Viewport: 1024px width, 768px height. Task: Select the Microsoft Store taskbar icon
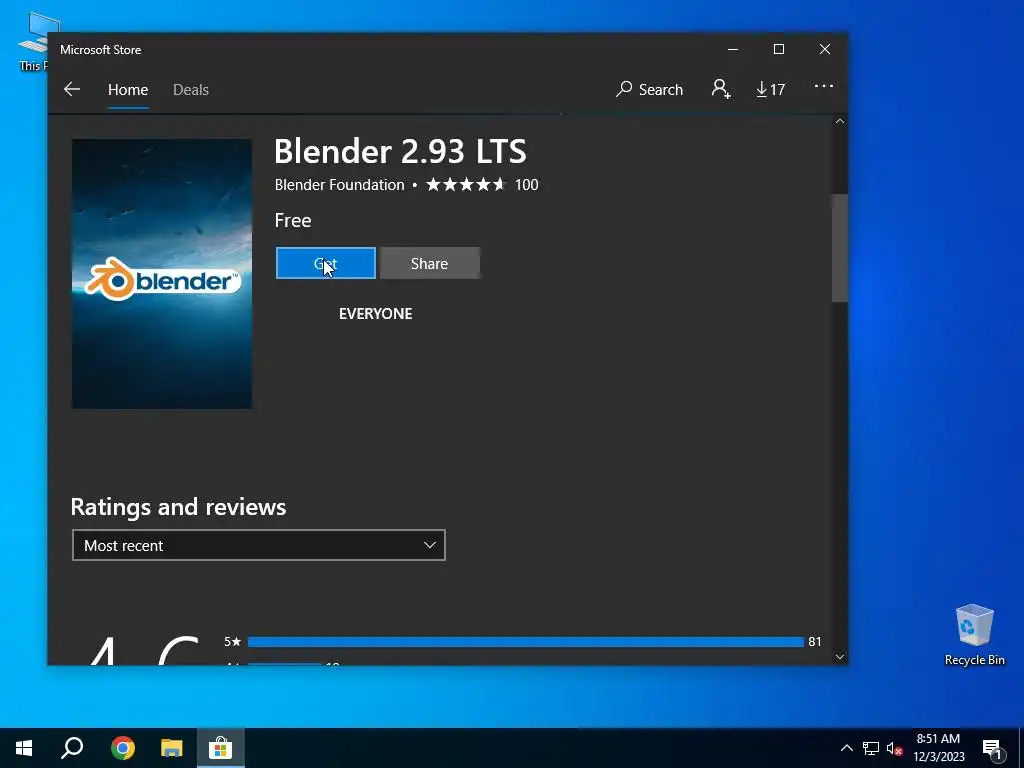pos(221,748)
